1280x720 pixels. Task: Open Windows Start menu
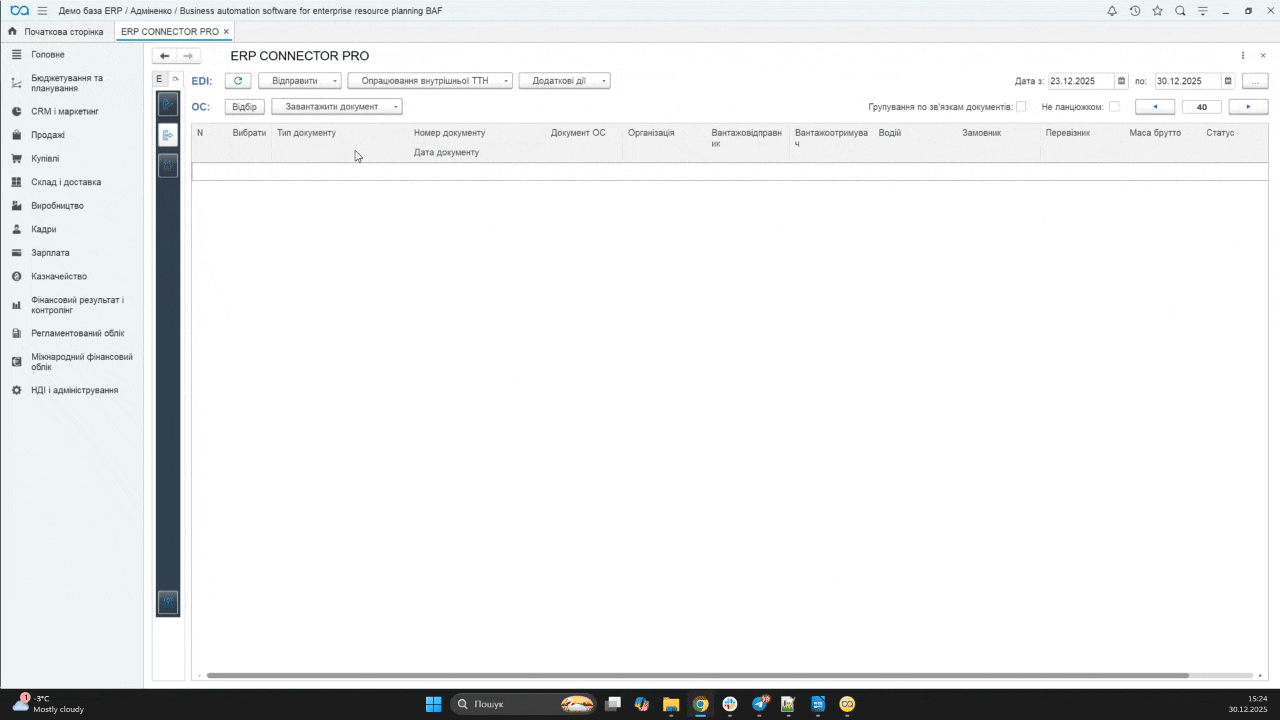[x=433, y=704]
